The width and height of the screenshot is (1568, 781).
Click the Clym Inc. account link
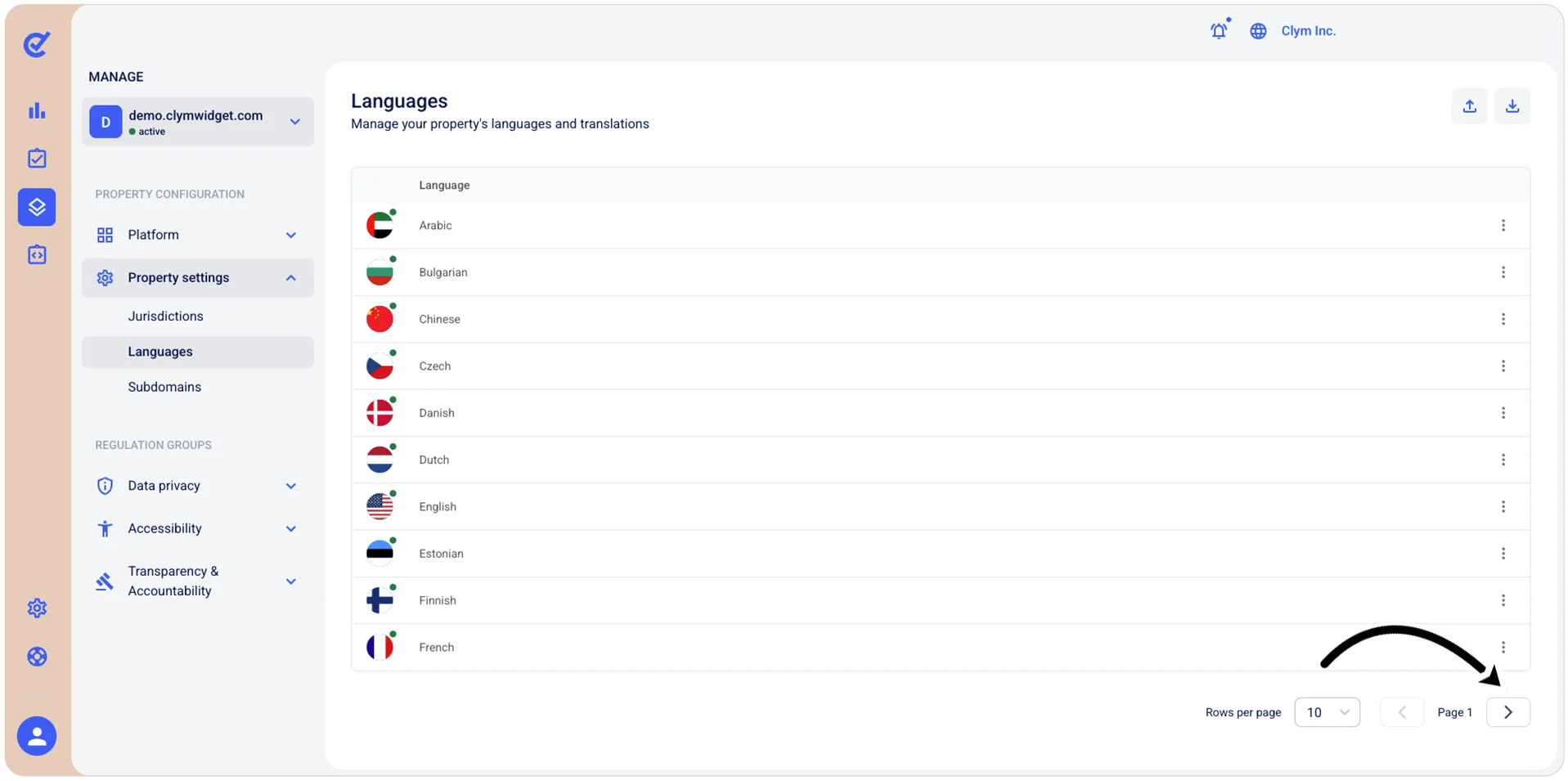click(1309, 31)
